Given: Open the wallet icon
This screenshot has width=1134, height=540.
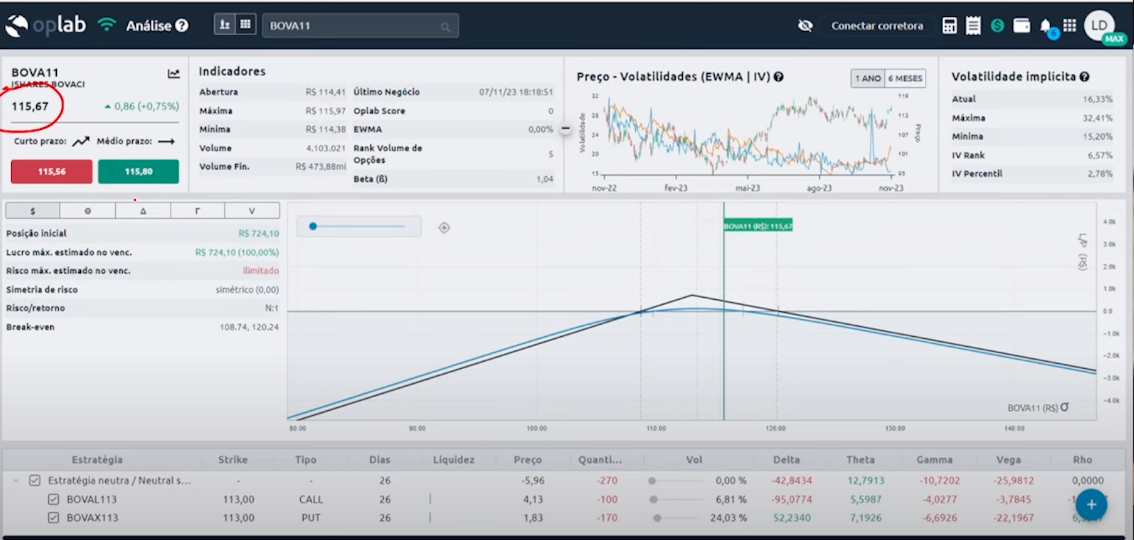Looking at the screenshot, I should (1021, 26).
